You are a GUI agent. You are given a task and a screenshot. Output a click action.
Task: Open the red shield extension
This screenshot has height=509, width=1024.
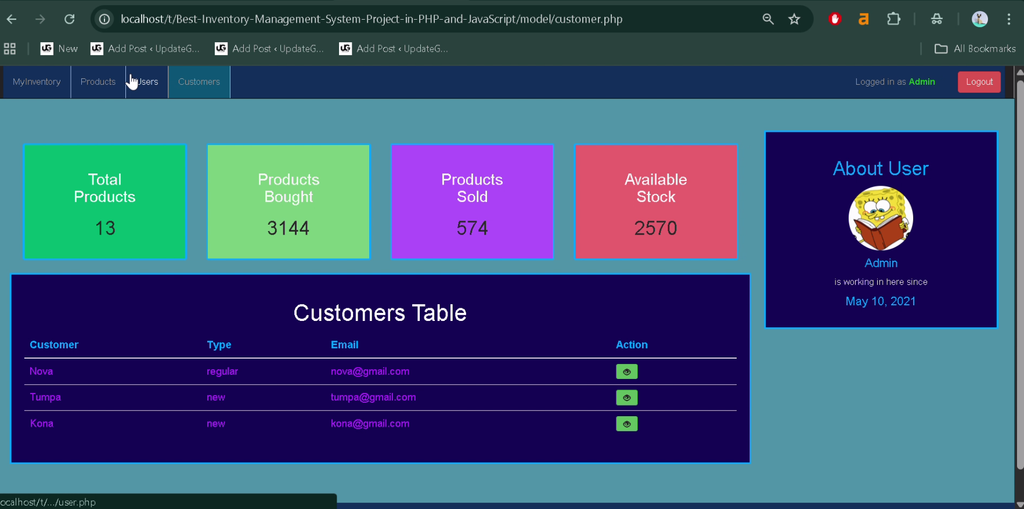tap(835, 19)
